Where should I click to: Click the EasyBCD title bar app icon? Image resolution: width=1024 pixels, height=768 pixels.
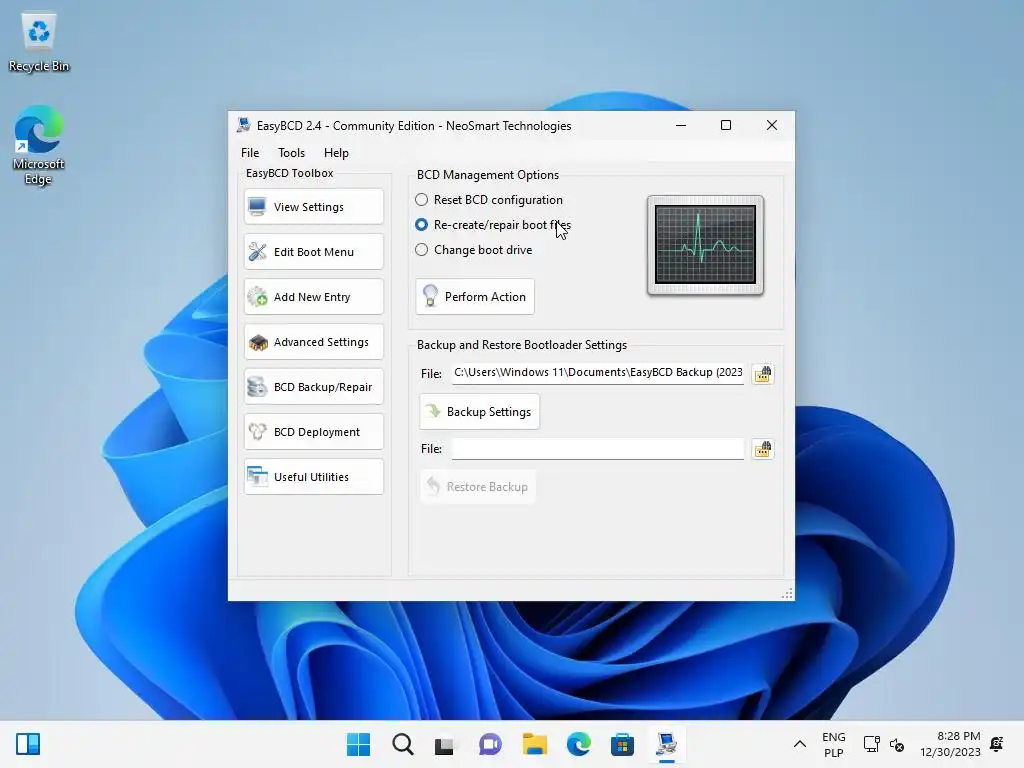[x=244, y=125]
